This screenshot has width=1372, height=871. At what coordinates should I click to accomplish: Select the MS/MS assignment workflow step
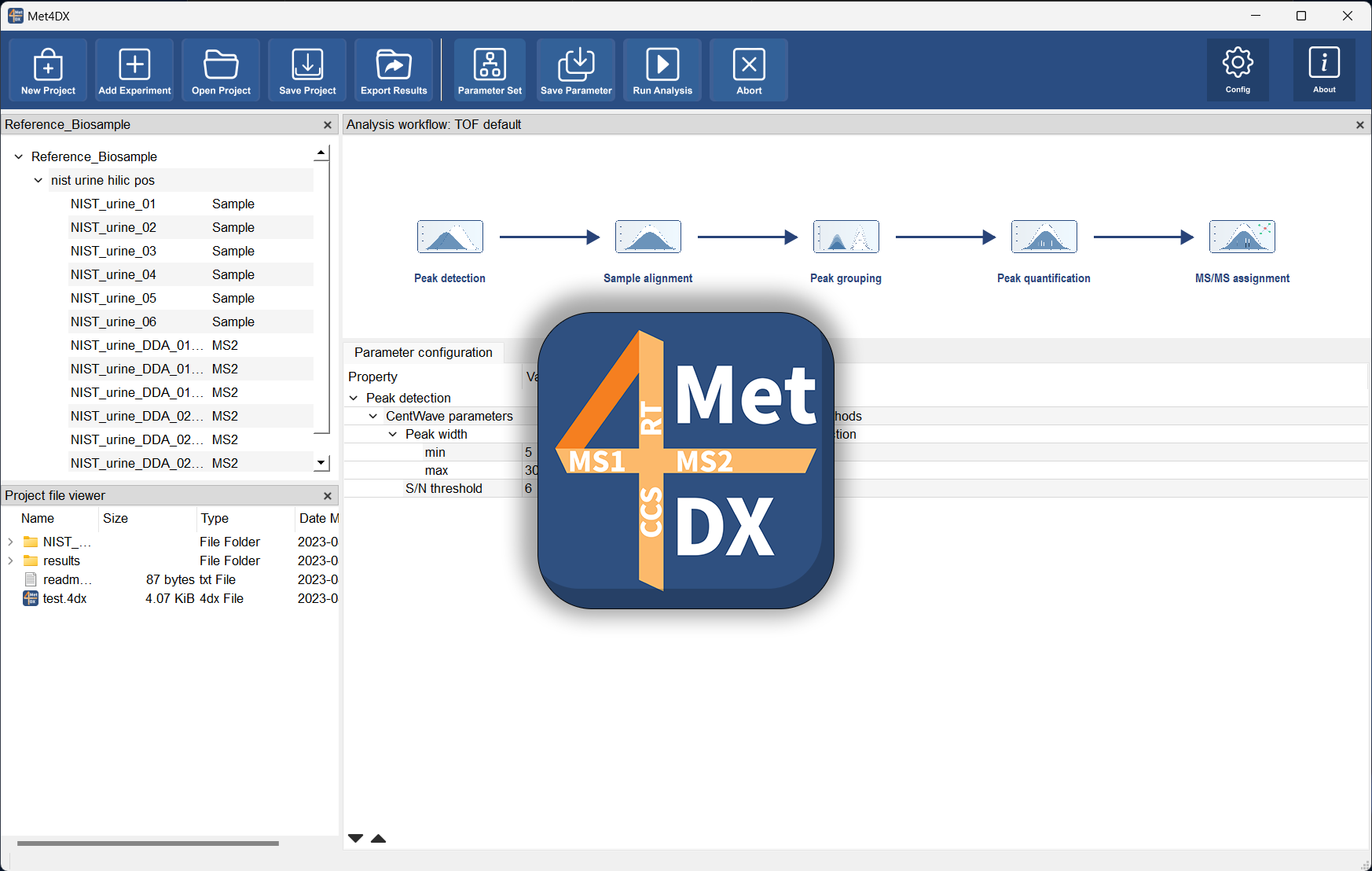(1242, 237)
